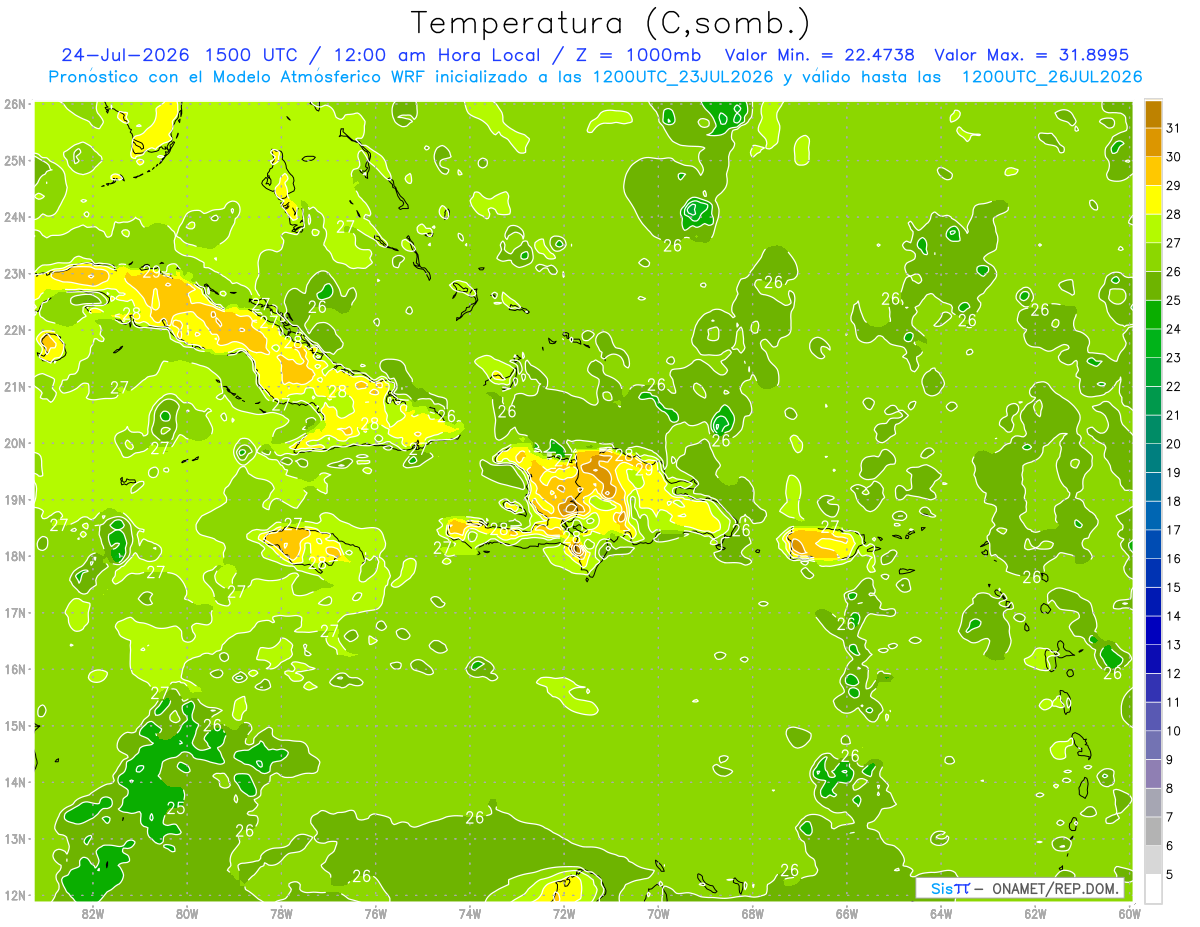This screenshot has height=927, width=1200.
Task: Click the "80W" longitude axis label
Action: click(186, 913)
